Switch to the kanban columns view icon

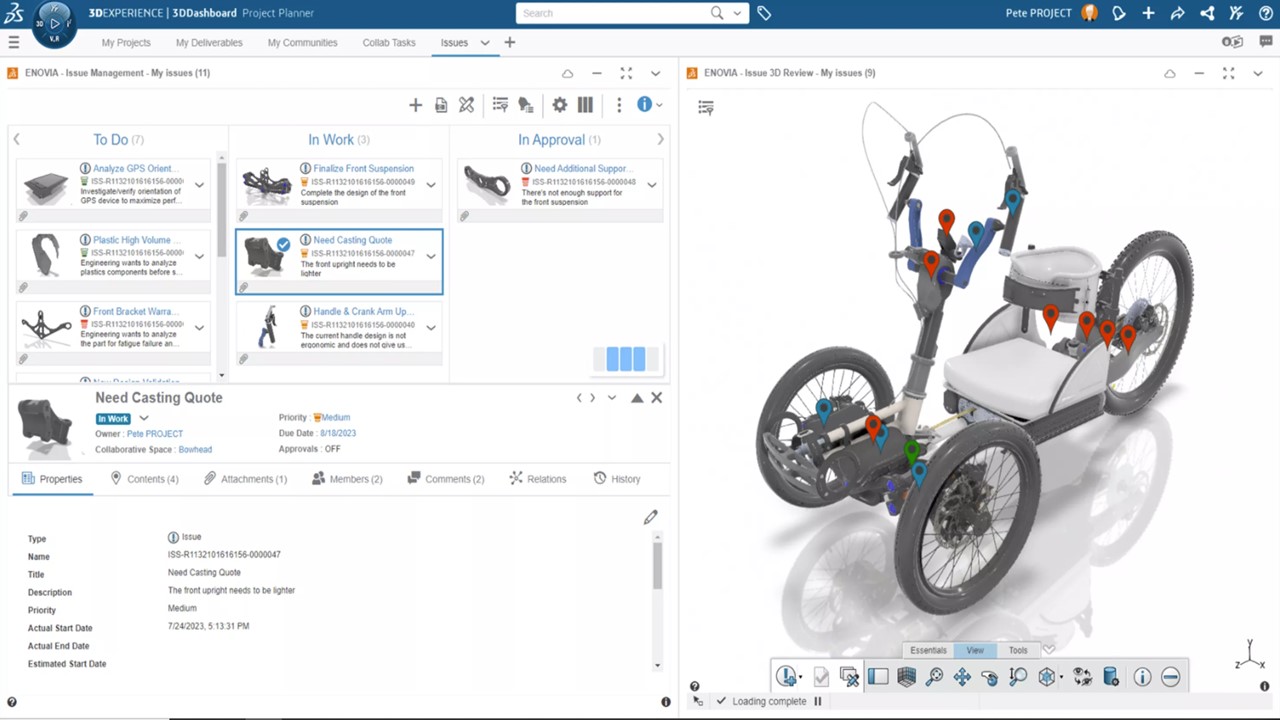click(x=585, y=105)
